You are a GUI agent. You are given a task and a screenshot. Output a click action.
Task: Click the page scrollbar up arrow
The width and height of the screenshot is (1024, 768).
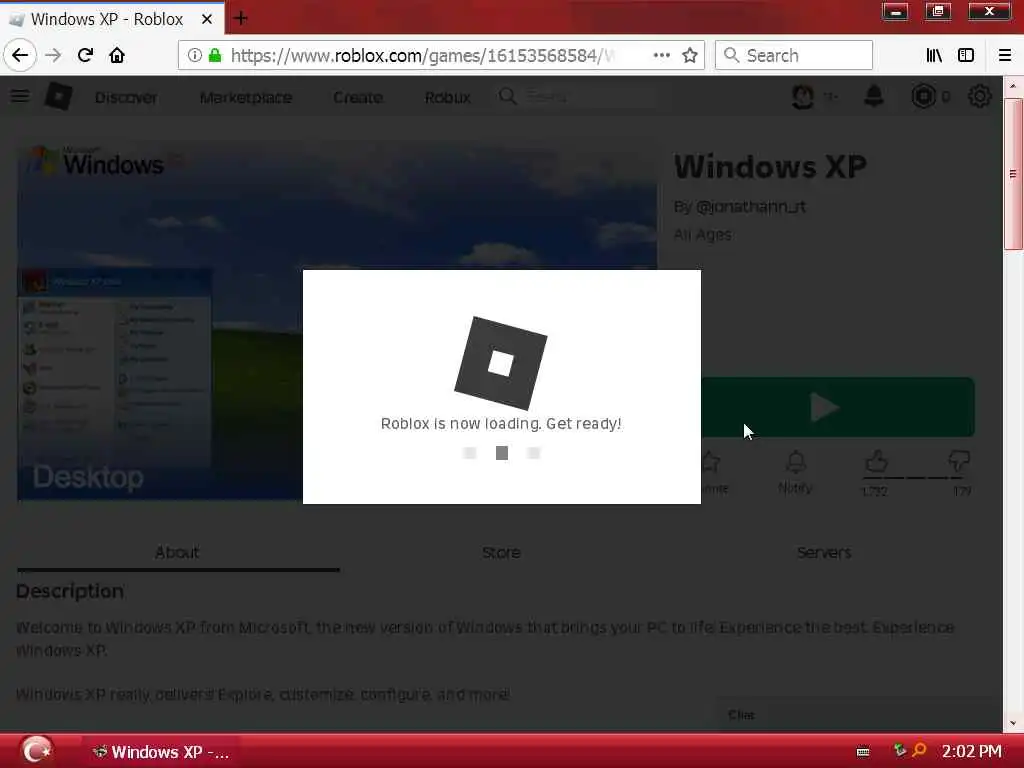[x=1013, y=86]
